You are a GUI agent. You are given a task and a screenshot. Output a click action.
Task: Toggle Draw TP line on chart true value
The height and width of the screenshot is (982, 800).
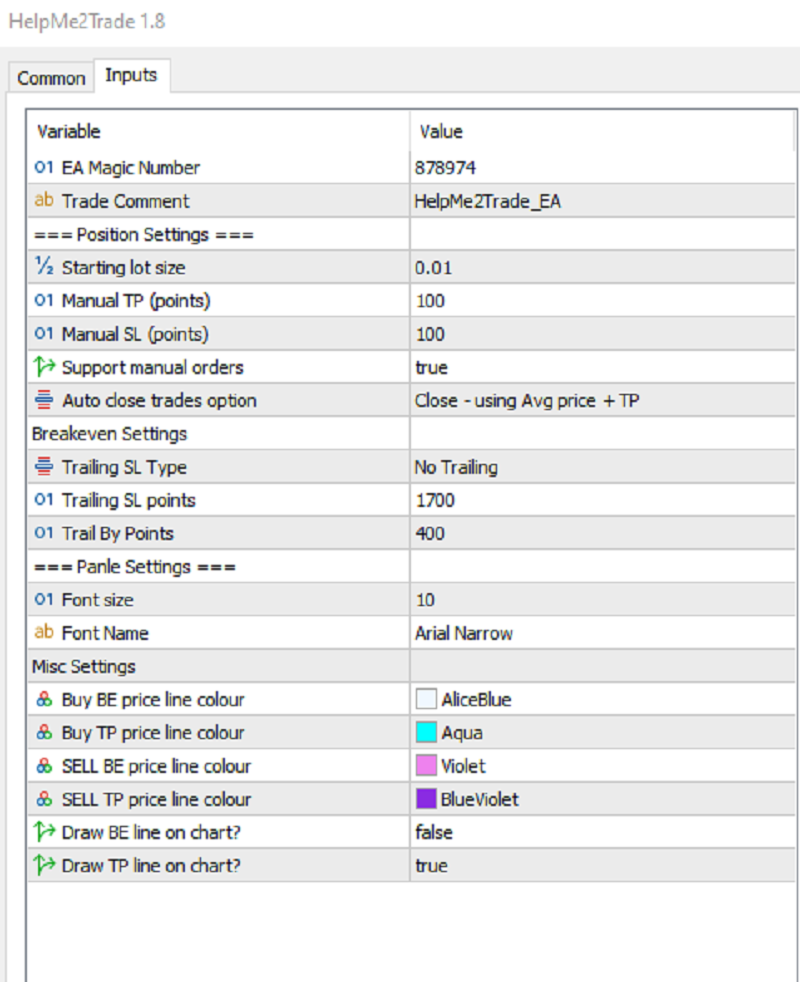tap(432, 865)
